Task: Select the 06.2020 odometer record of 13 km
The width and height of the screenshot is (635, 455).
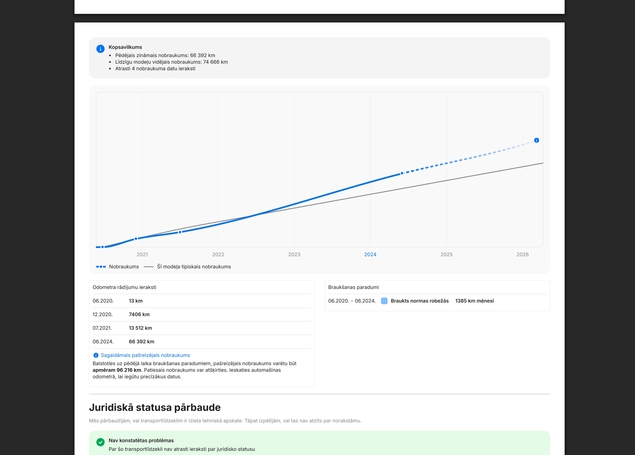Action: pyautogui.click(x=202, y=301)
